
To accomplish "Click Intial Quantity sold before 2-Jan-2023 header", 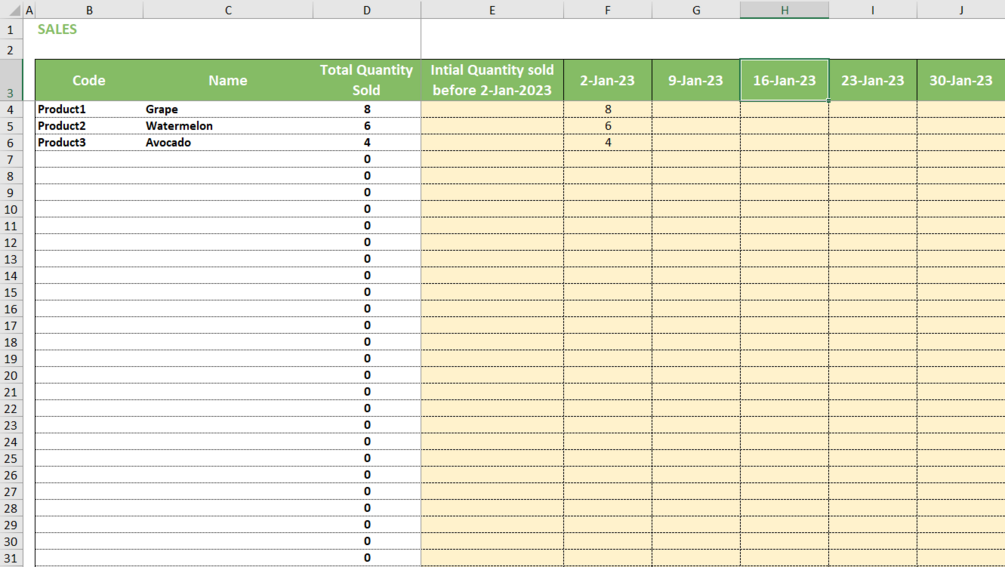I will (492, 80).
